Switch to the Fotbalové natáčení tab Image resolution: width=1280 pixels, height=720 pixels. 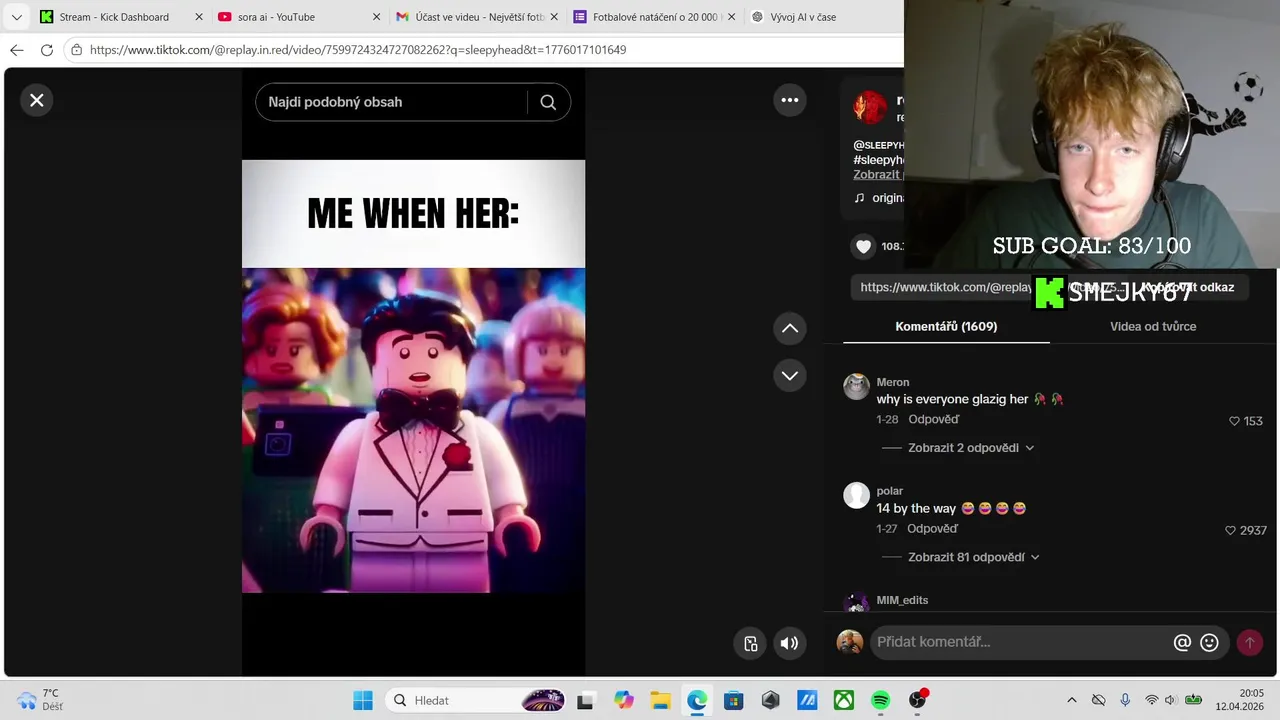648,17
